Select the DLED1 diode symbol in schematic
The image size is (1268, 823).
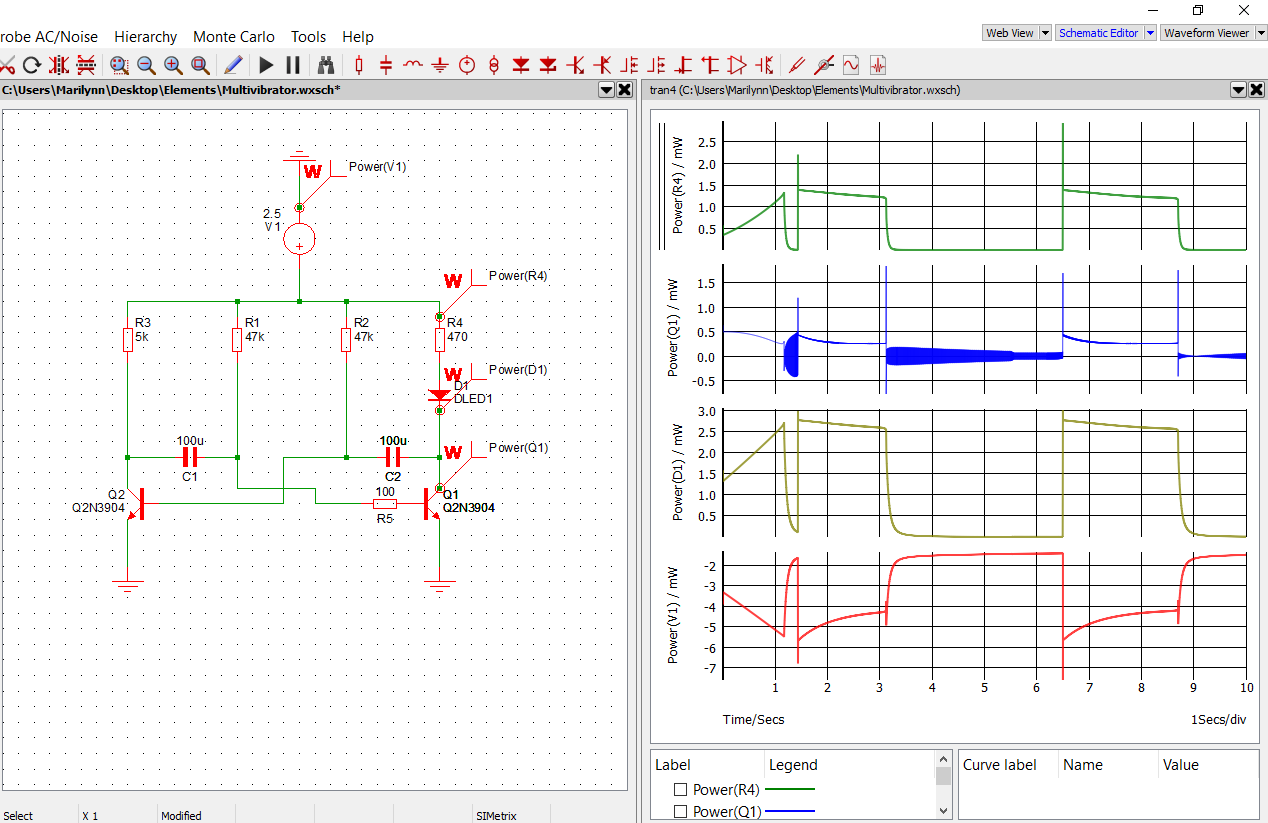439,394
